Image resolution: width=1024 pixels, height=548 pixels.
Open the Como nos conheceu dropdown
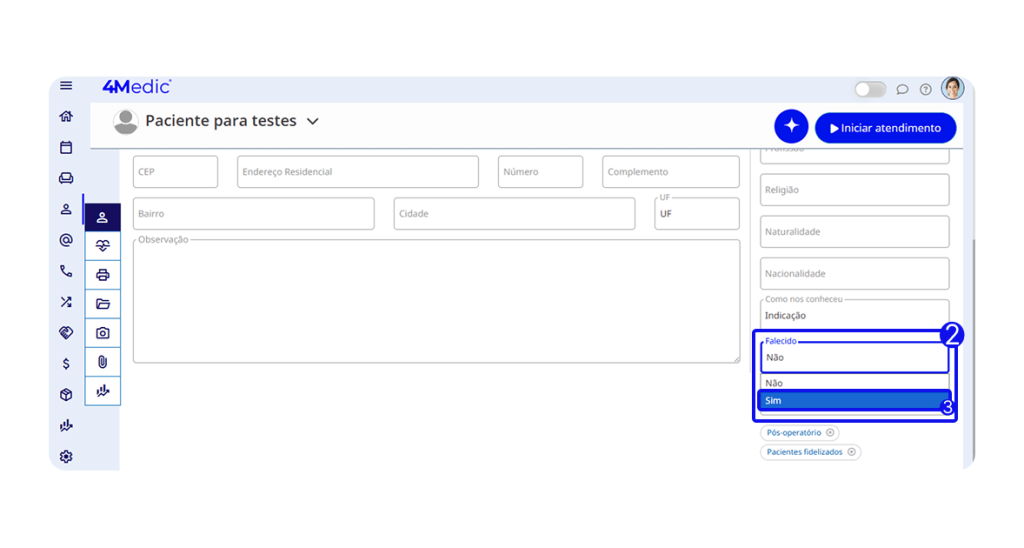point(854,315)
